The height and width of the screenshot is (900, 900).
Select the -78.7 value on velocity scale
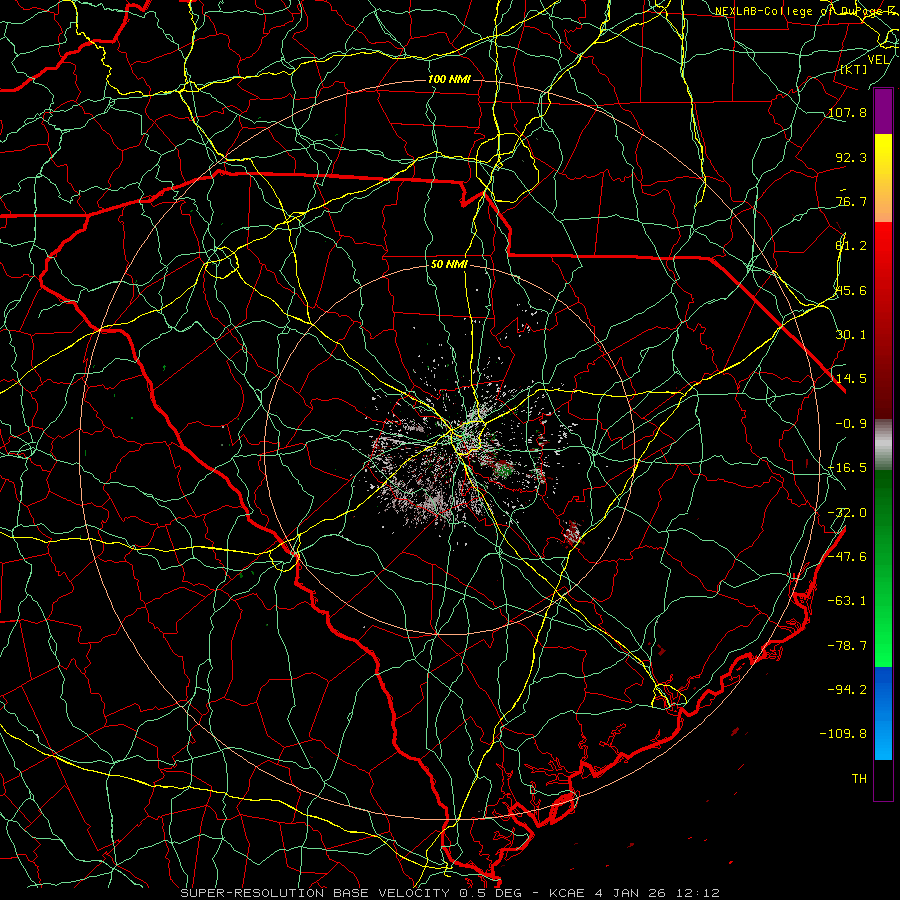click(847, 645)
